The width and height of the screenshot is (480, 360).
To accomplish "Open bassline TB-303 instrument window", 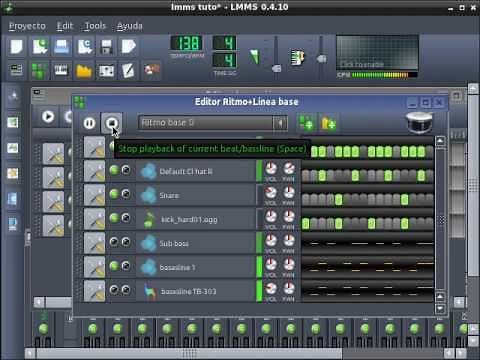I will point(196,291).
